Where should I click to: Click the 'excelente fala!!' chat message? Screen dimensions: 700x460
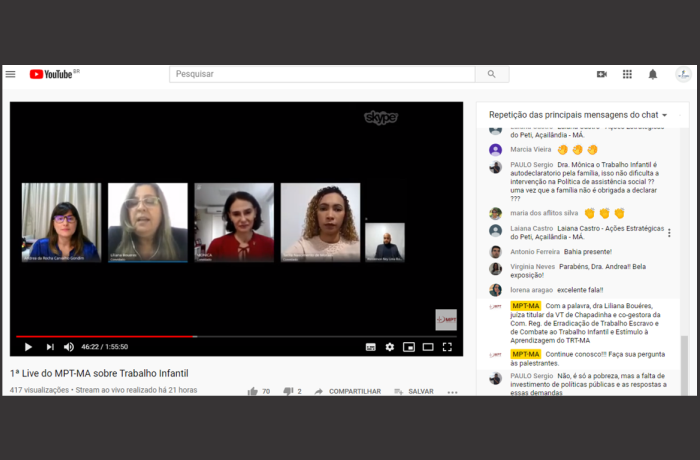580,290
